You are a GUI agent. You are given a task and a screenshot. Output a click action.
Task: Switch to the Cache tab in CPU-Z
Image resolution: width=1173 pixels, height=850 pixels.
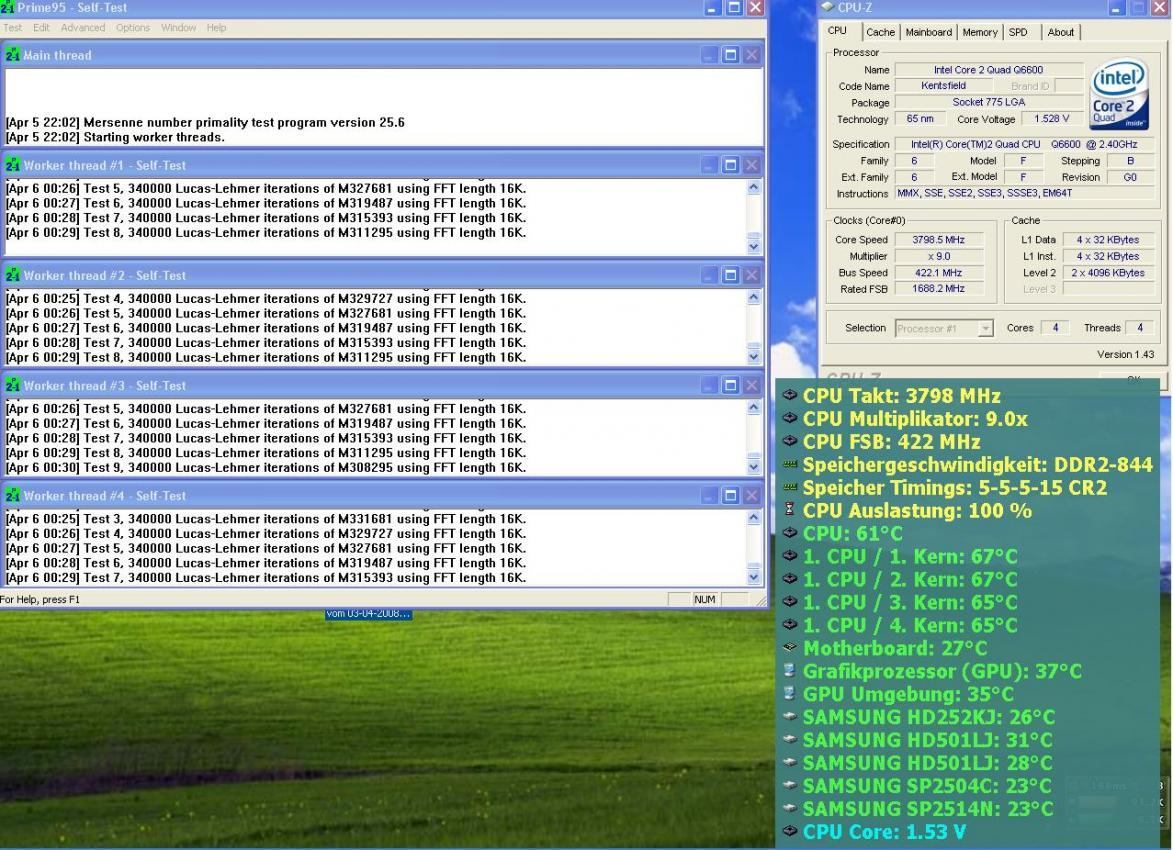point(880,32)
